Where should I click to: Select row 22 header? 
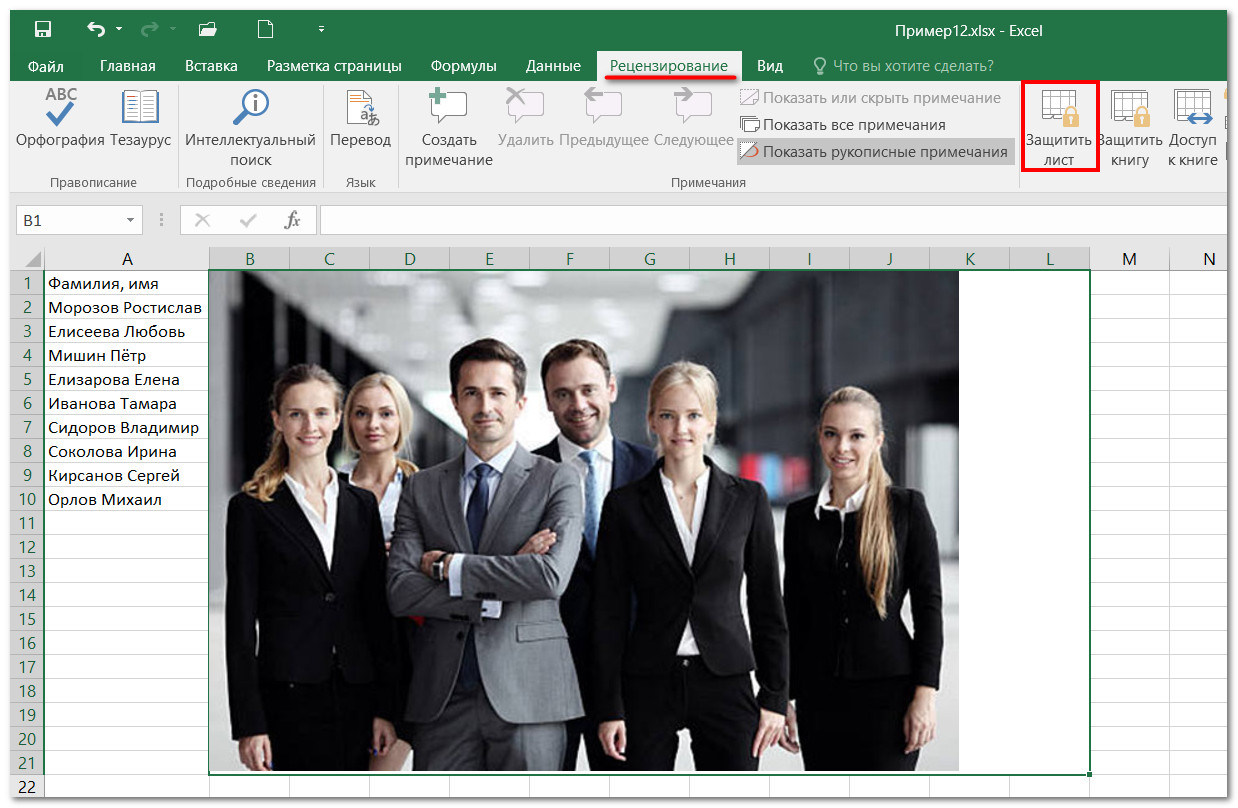tap(29, 787)
